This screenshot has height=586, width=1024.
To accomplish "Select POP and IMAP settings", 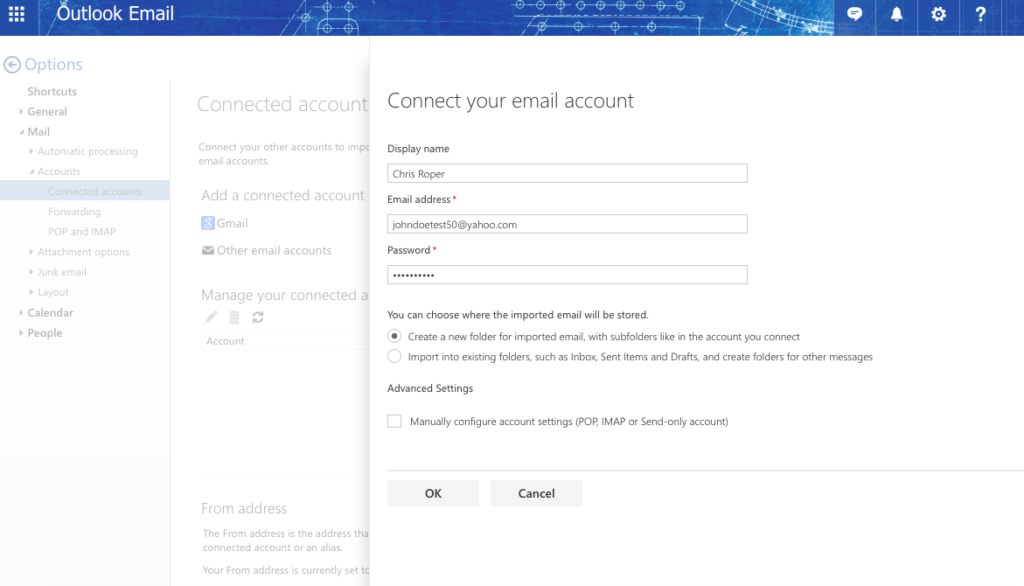I will [x=82, y=232].
